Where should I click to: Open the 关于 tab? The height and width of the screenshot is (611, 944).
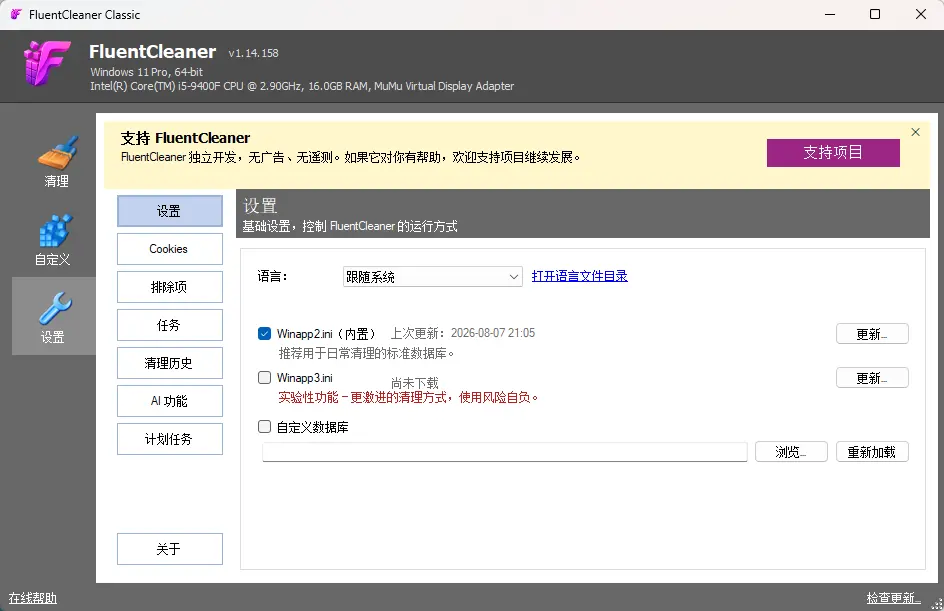170,549
